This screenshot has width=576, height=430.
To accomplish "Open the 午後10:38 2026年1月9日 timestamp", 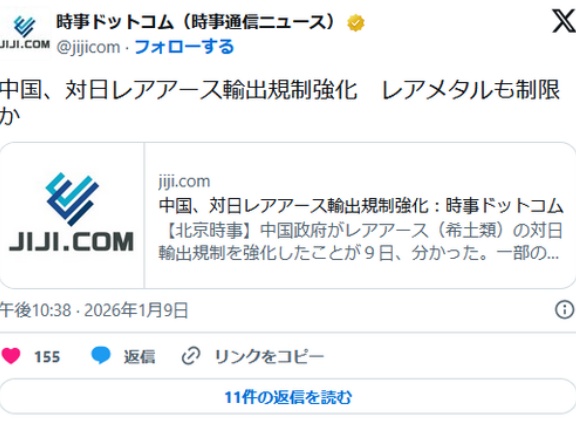I will 94,310.
